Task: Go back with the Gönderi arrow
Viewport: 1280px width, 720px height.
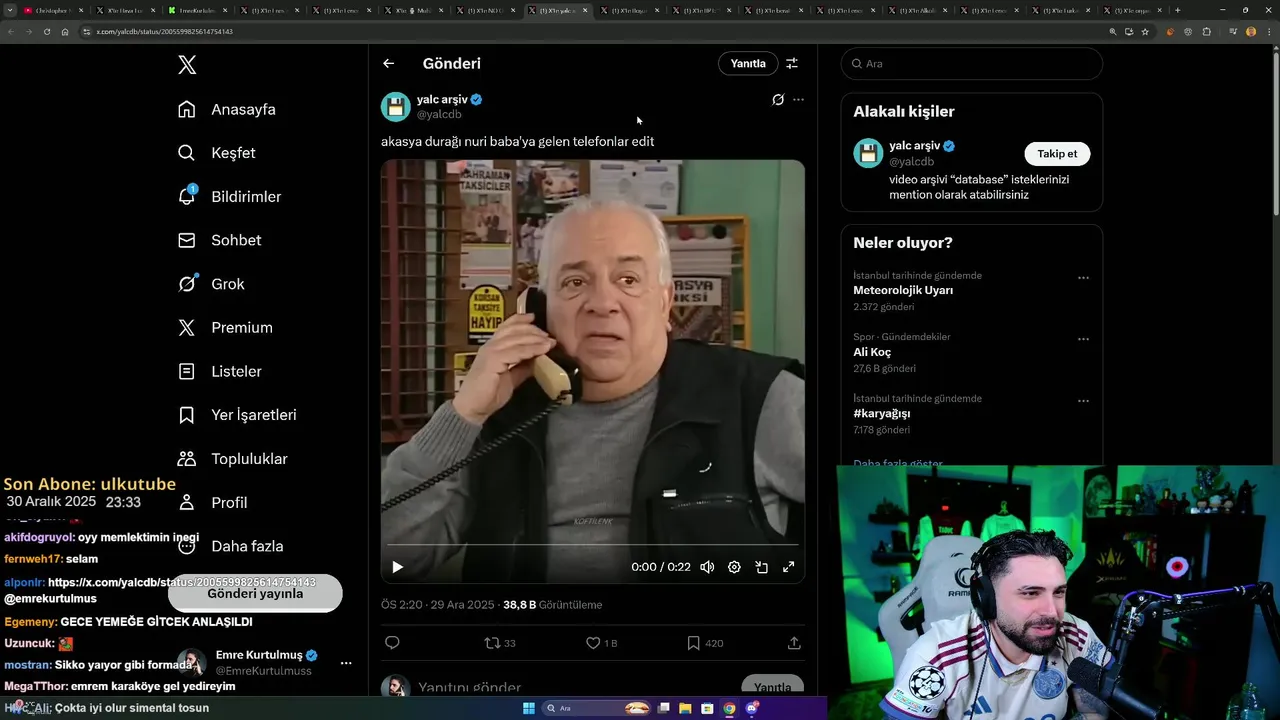Action: pos(389,63)
